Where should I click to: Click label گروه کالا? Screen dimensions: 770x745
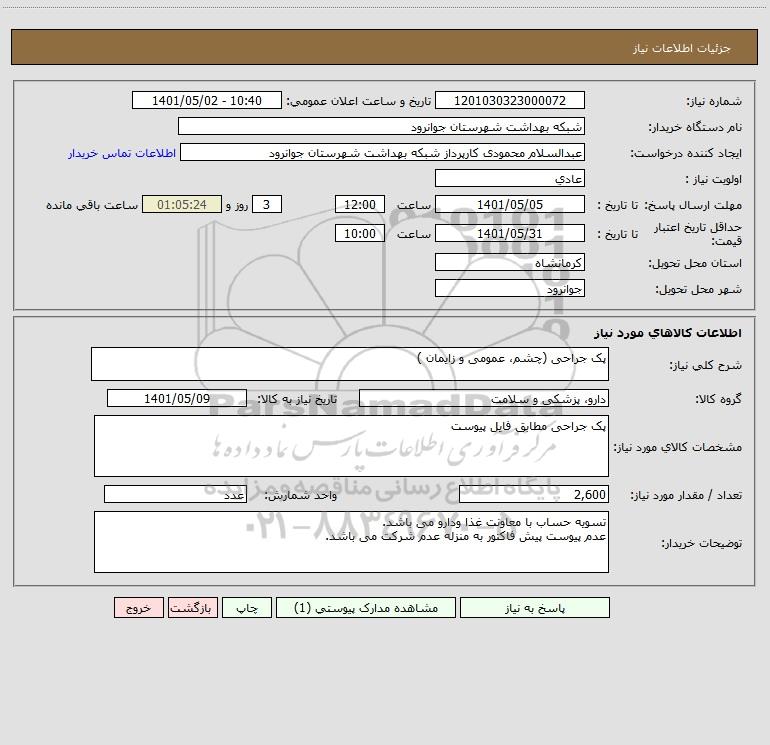point(719,399)
